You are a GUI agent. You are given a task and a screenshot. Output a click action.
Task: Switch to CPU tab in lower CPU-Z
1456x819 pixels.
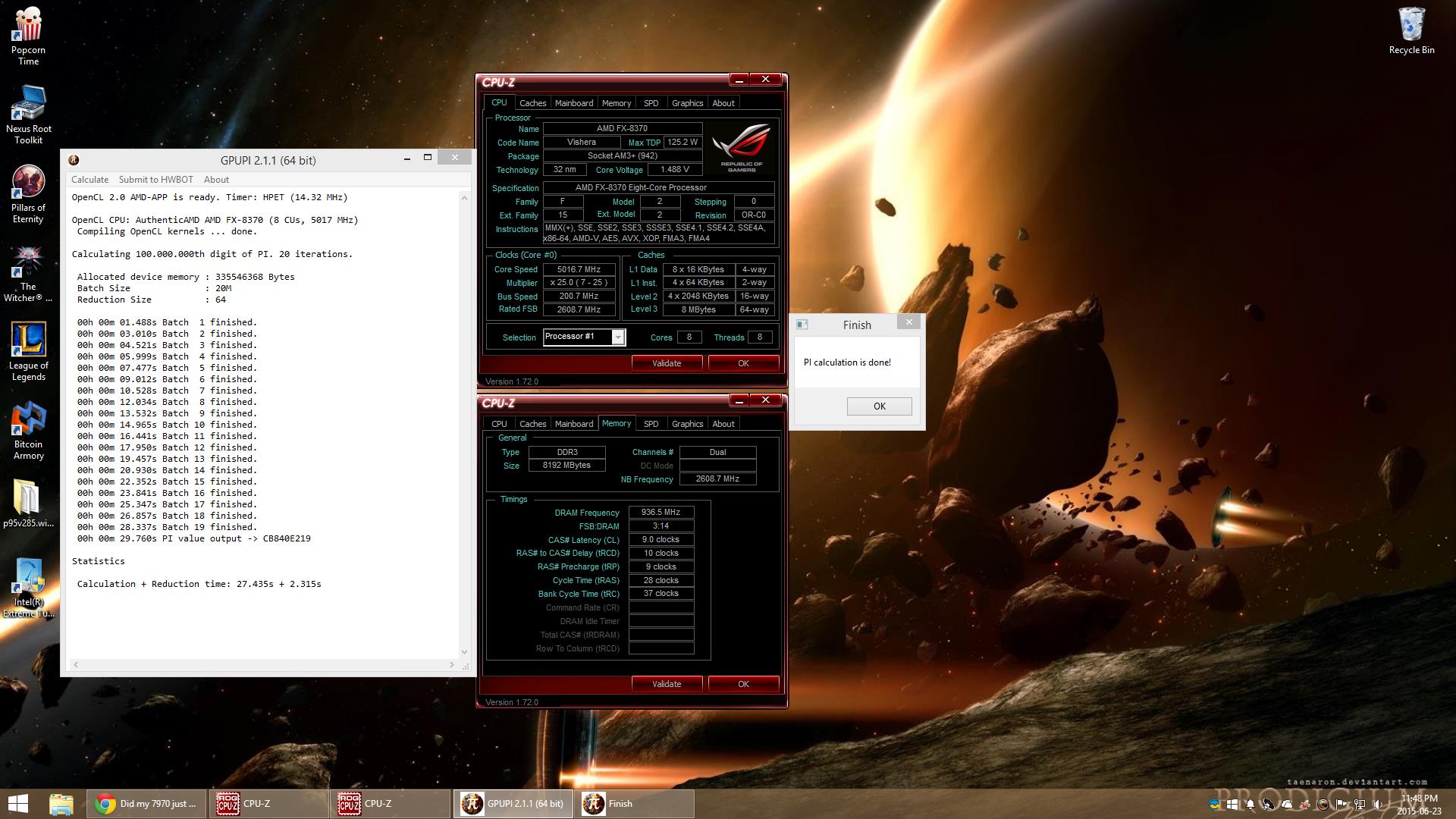499,424
